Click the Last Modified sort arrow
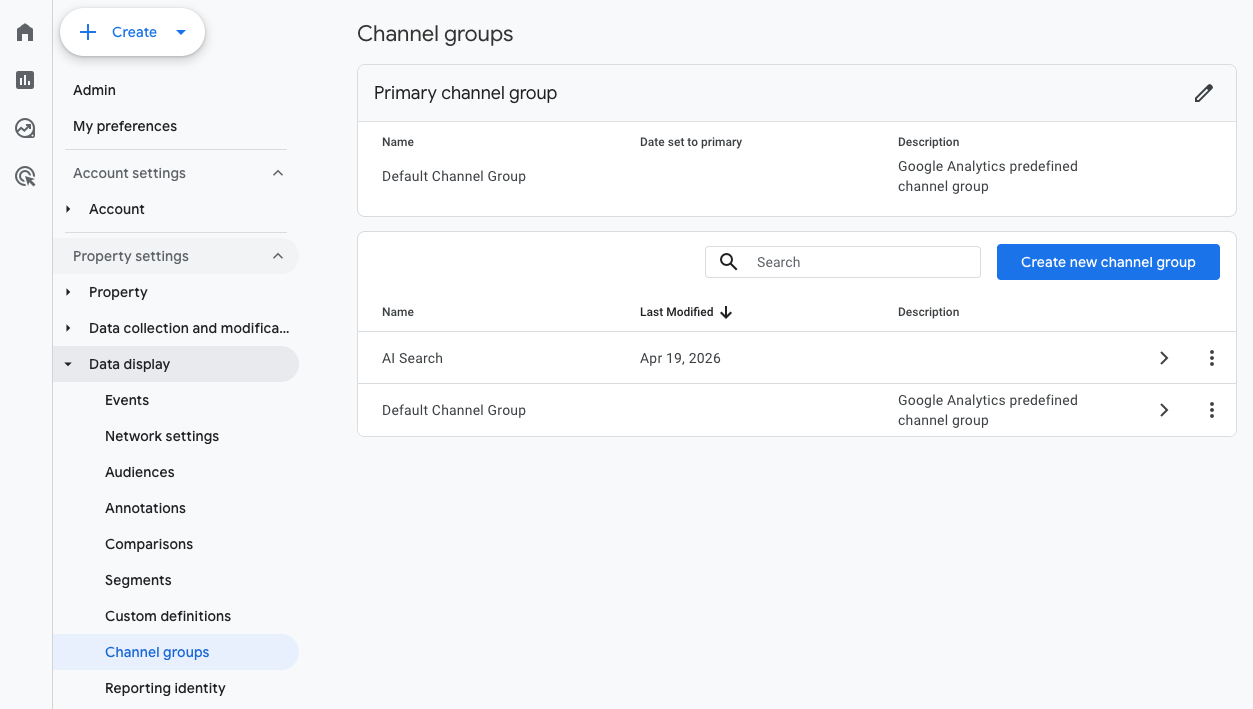Screen dimensions: 1253x709 point(726,312)
